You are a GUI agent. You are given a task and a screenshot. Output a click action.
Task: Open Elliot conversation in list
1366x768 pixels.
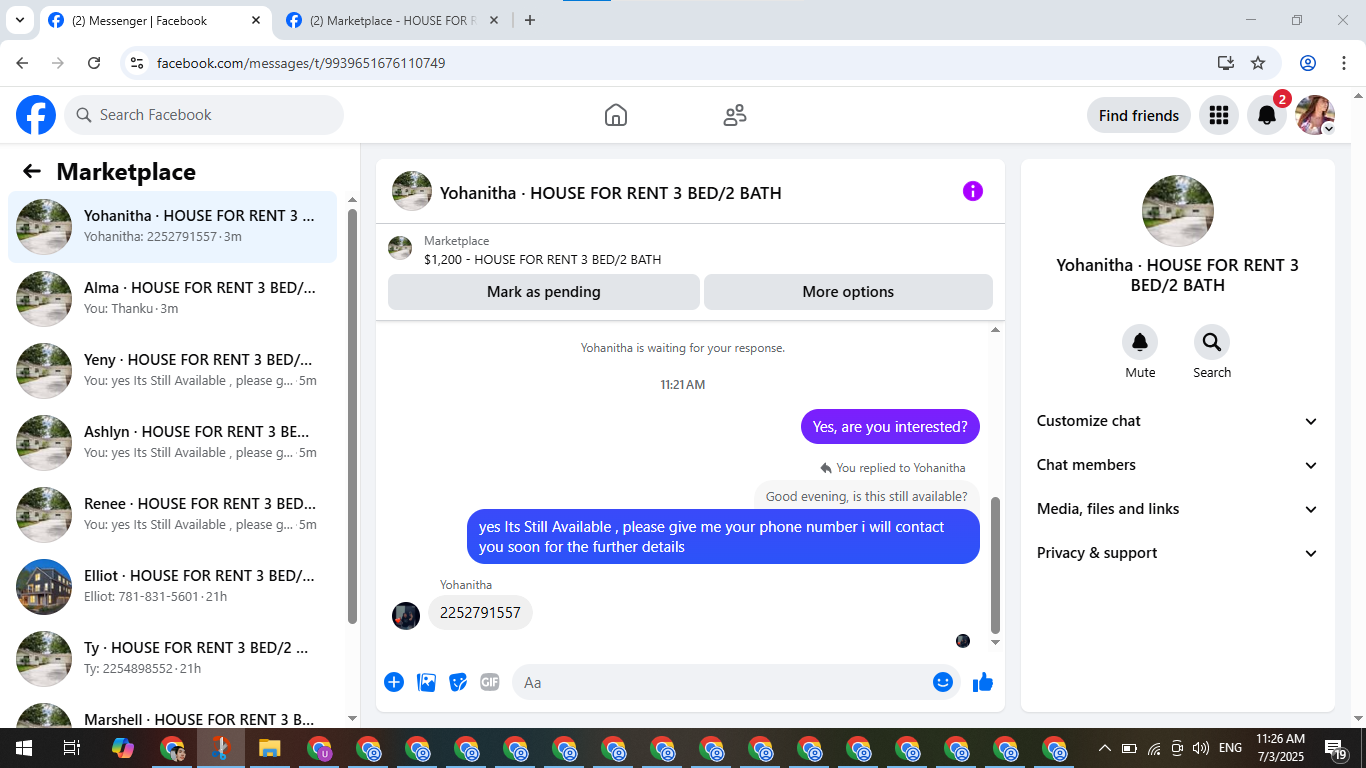(173, 587)
